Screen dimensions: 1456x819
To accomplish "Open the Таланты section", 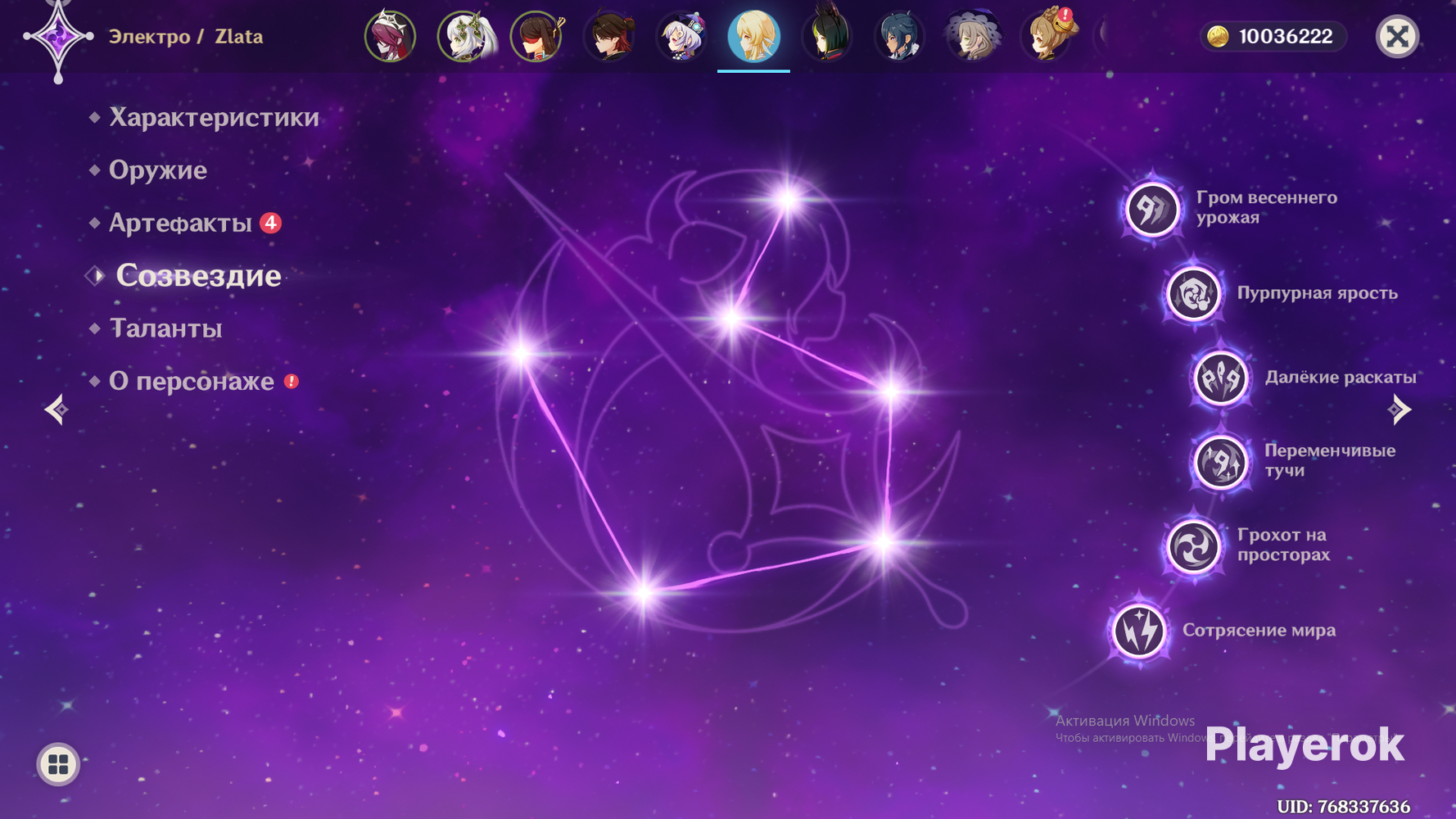I will pos(165,328).
